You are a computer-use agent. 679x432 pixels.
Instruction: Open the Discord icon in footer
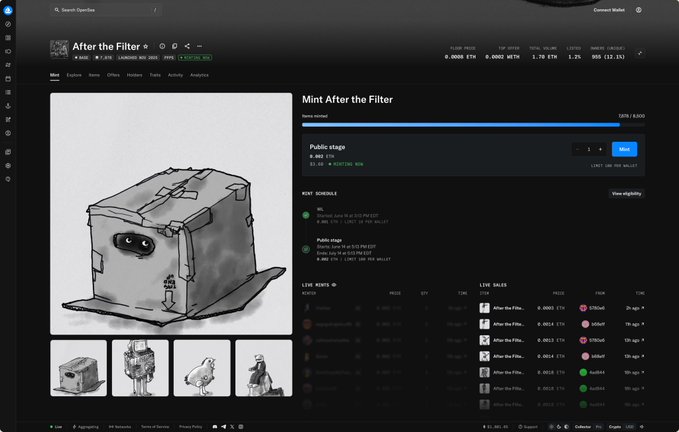215,427
